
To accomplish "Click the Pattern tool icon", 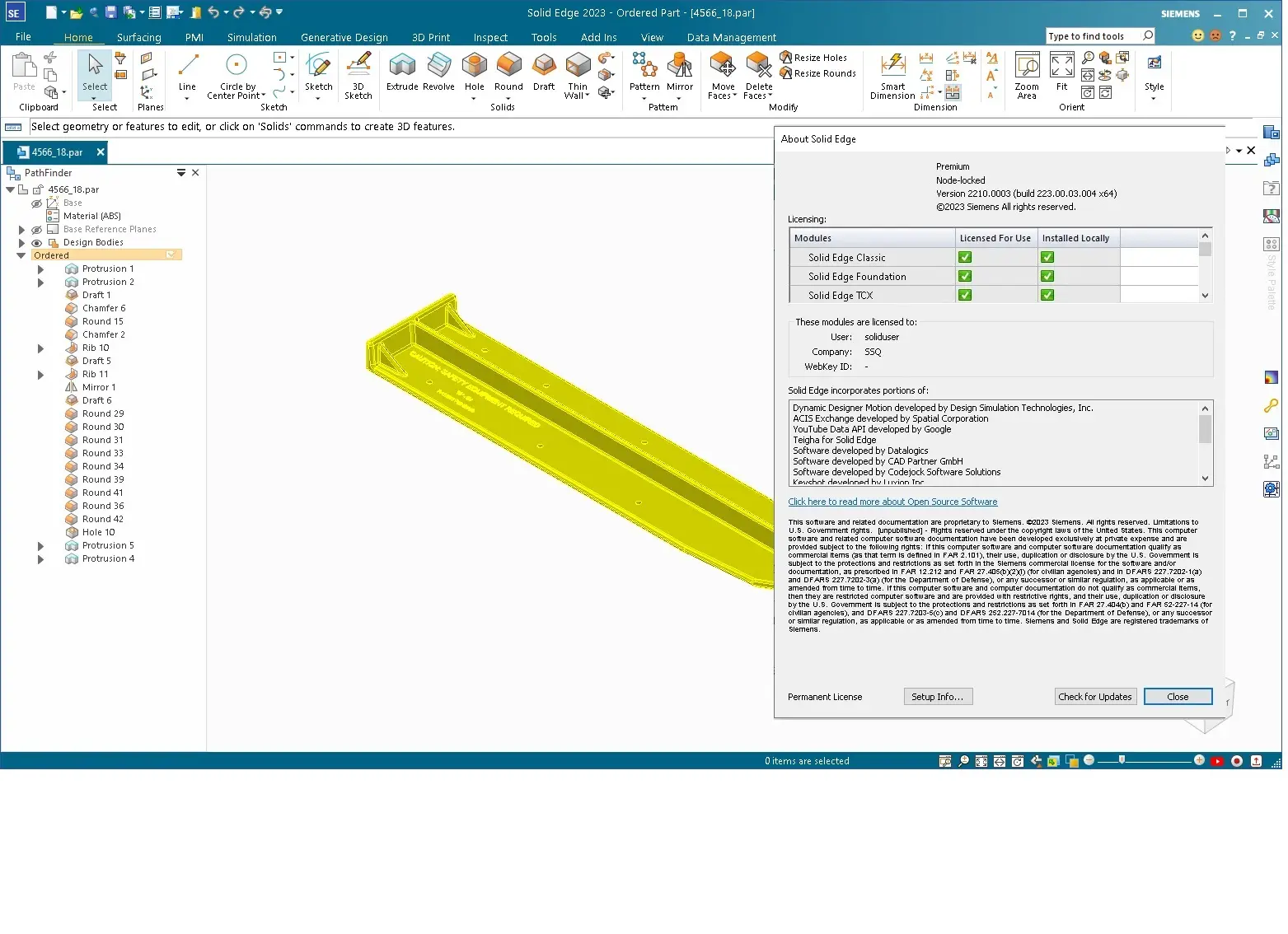I will click(644, 66).
